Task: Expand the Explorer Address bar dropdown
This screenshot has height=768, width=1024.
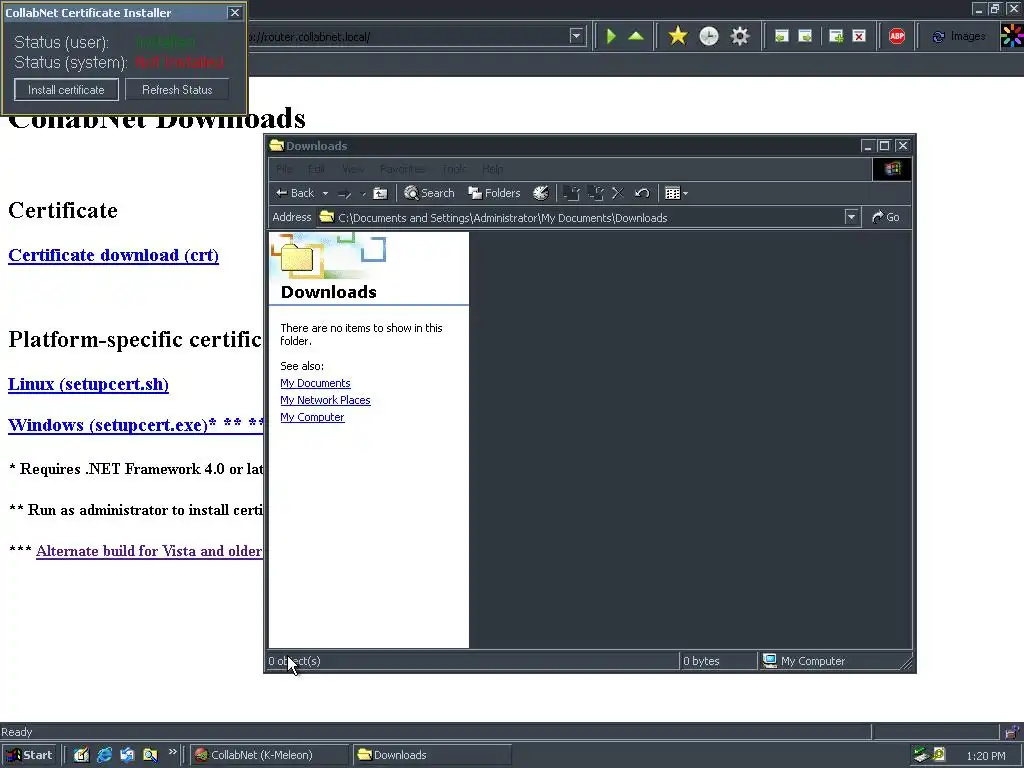Action: (851, 217)
